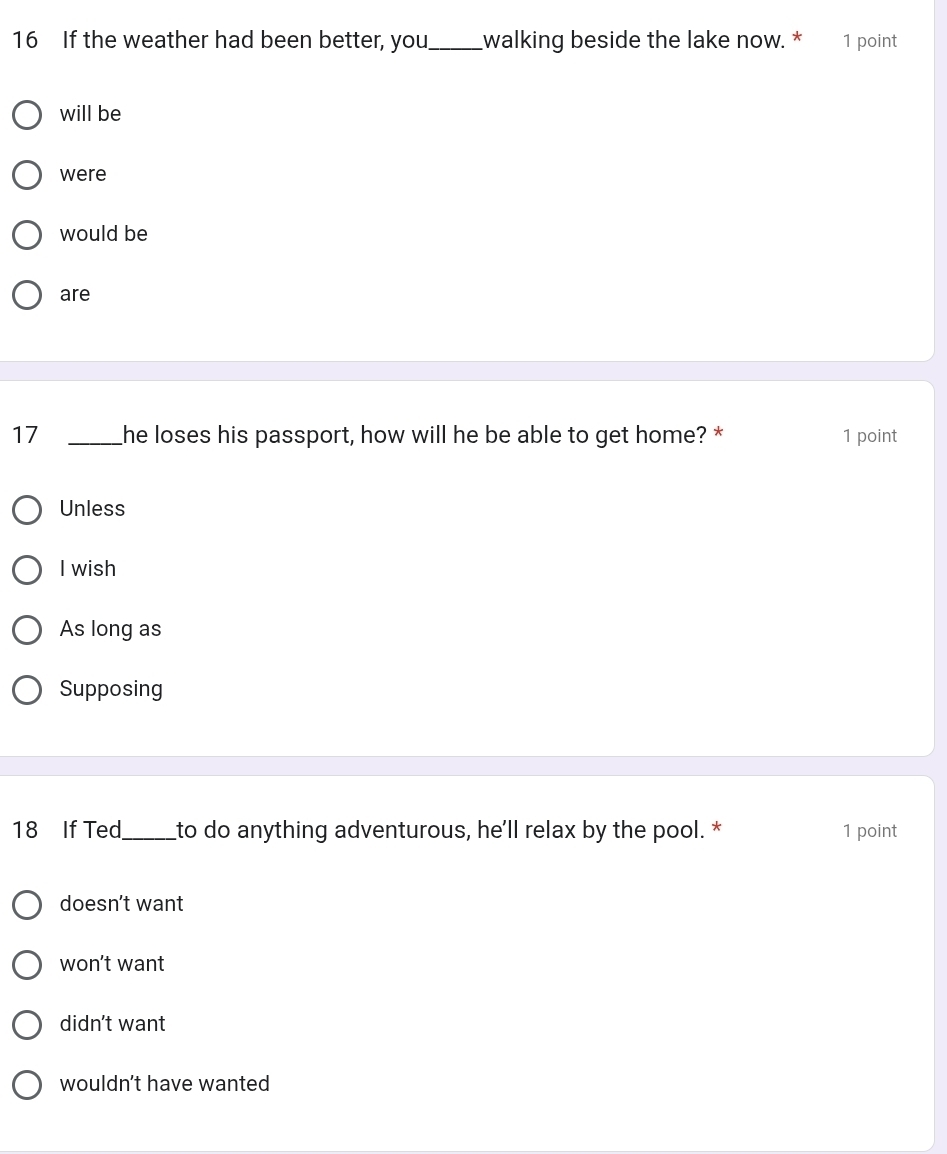Image resolution: width=947 pixels, height=1154 pixels.
Task: Choose "Supposing" for question 17
Action: (x=27, y=690)
